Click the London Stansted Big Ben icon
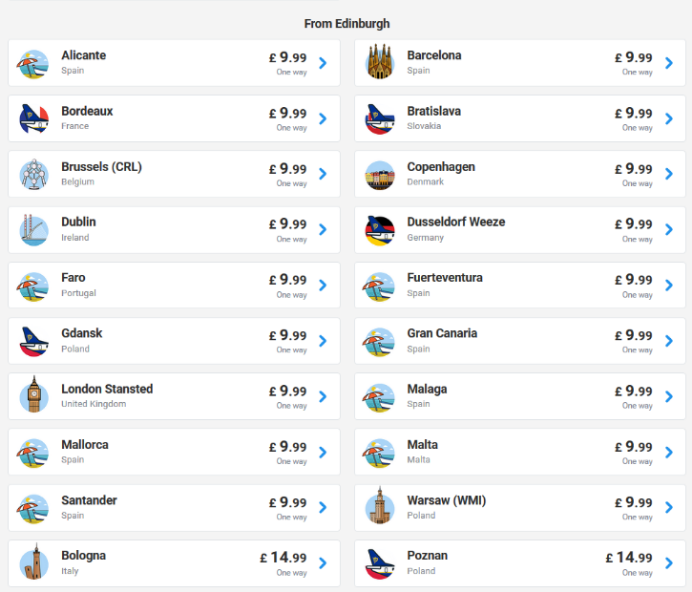Viewport: 692px width, 592px height. pyautogui.click(x=34, y=394)
